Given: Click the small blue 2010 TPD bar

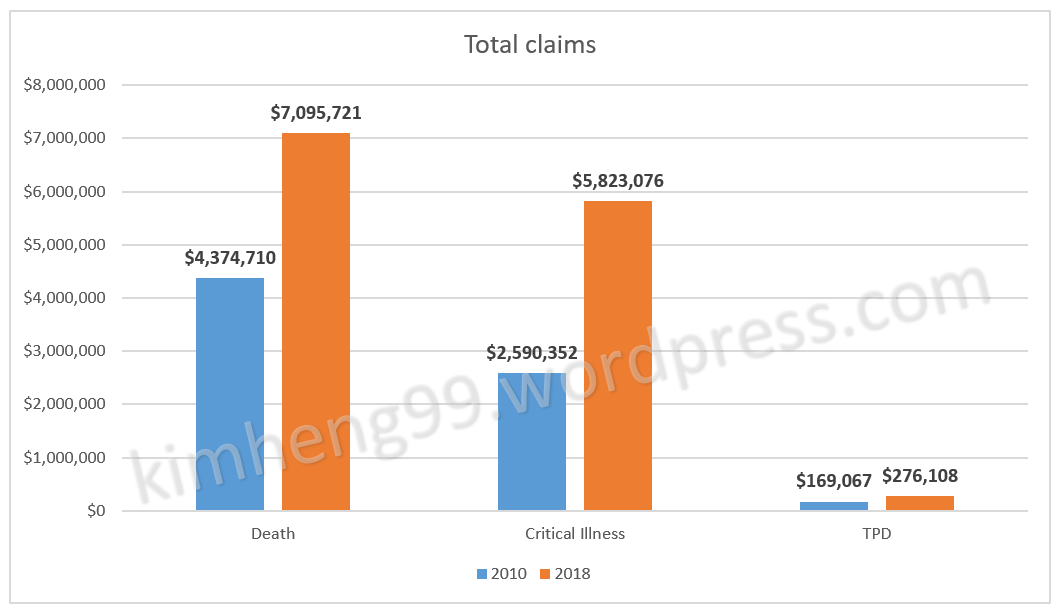Looking at the screenshot, I should pos(834,506).
